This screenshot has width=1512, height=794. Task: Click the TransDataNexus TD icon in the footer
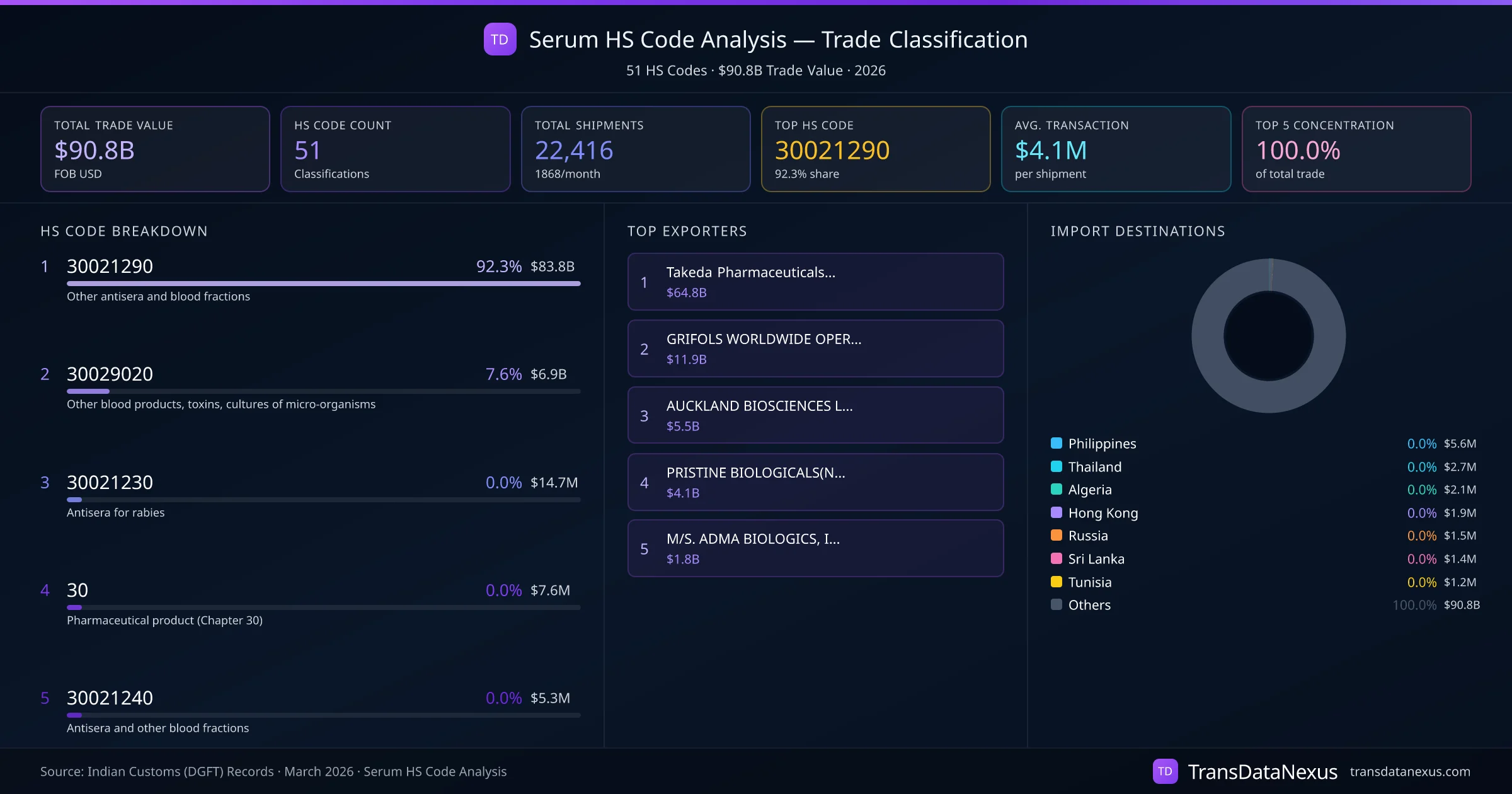click(x=1166, y=771)
